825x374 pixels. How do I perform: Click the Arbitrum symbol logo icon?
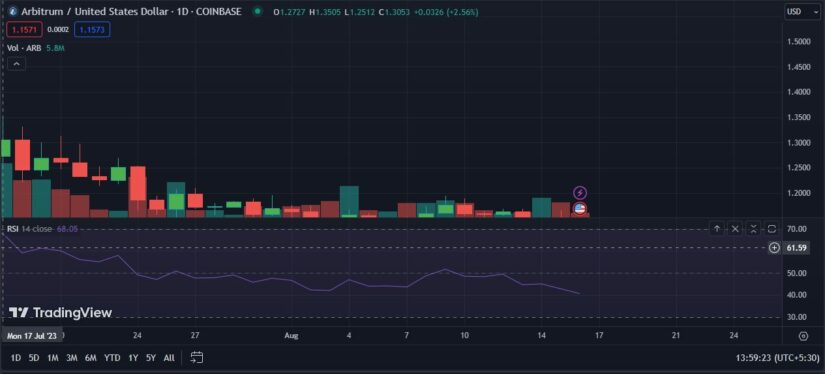coord(13,12)
